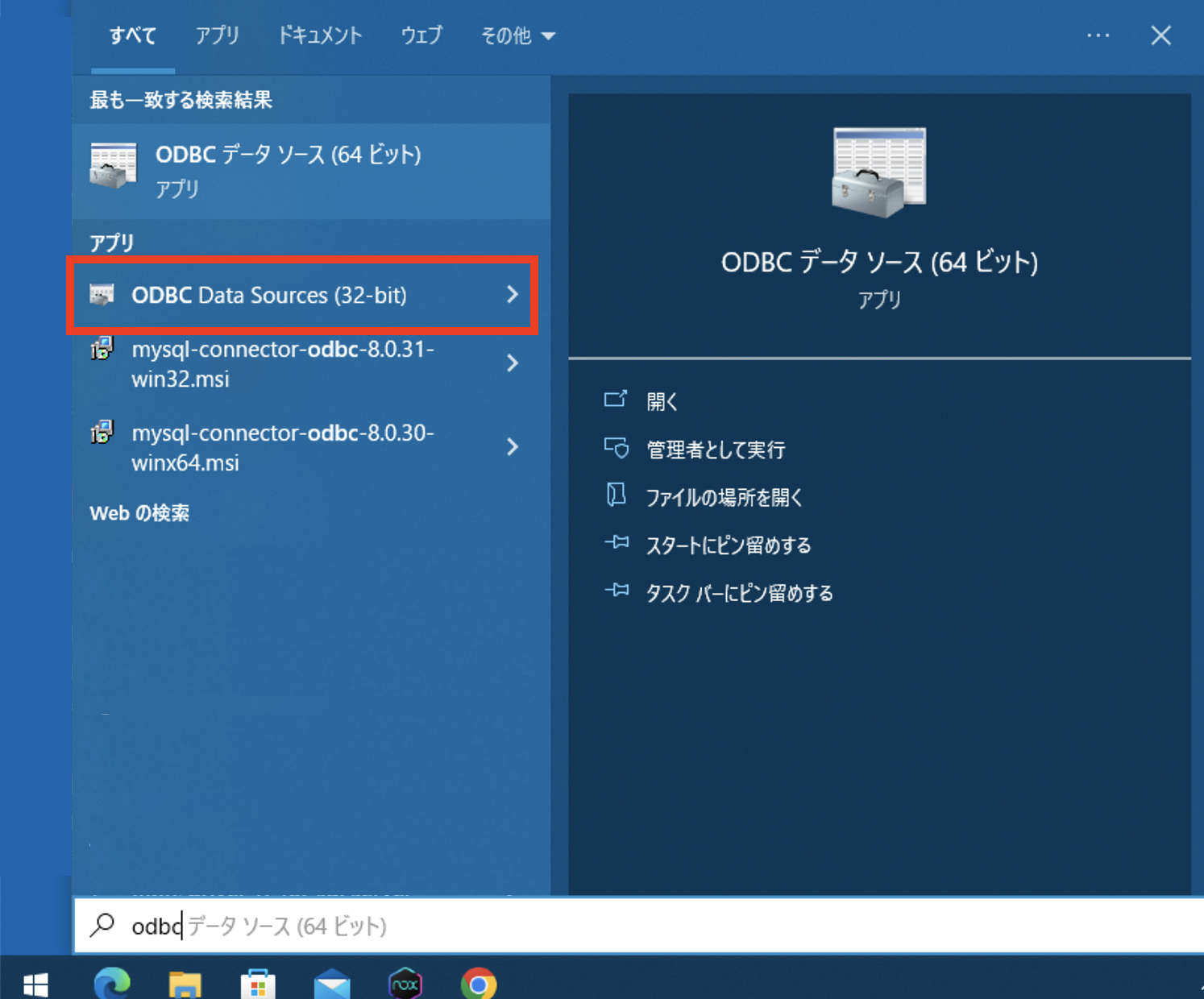The width and height of the screenshot is (1204, 999).
Task: Open Nox app from taskbar
Action: point(405,984)
